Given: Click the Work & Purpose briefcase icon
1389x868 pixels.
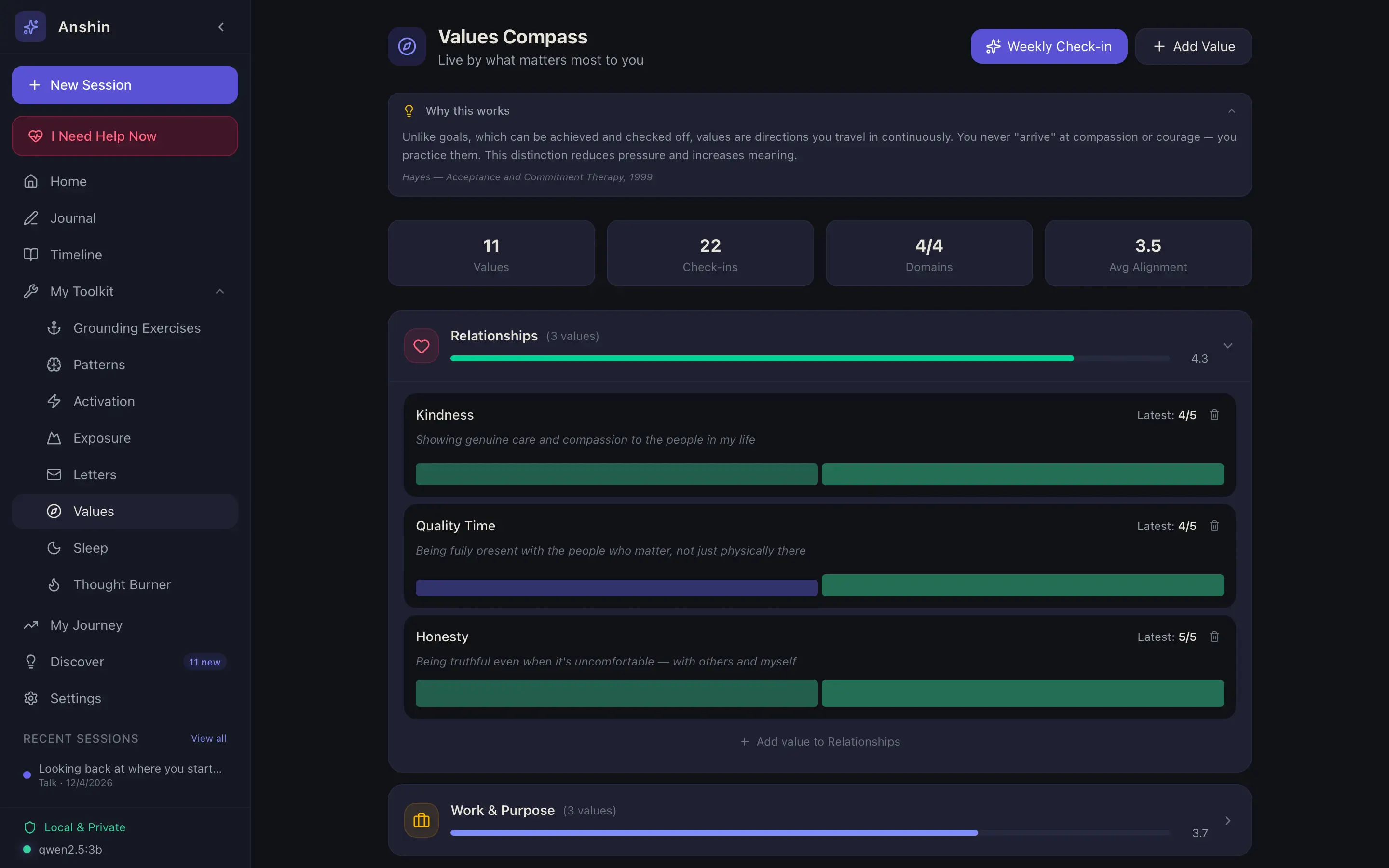Looking at the screenshot, I should coord(422,820).
